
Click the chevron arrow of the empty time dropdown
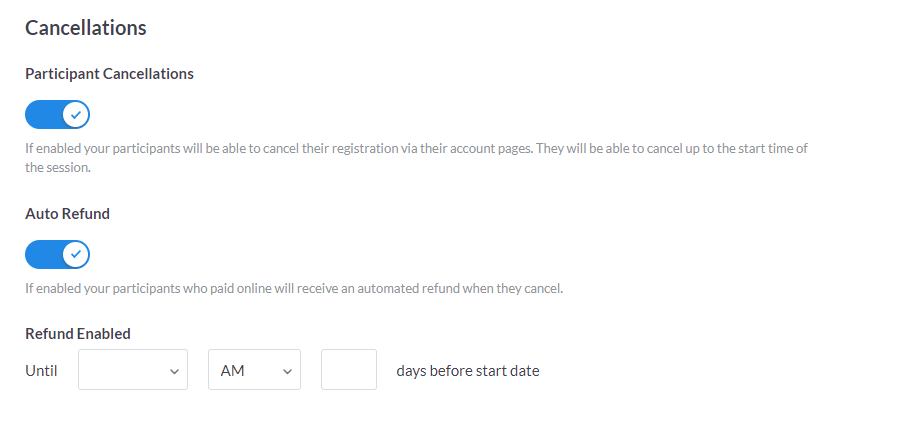click(x=174, y=371)
